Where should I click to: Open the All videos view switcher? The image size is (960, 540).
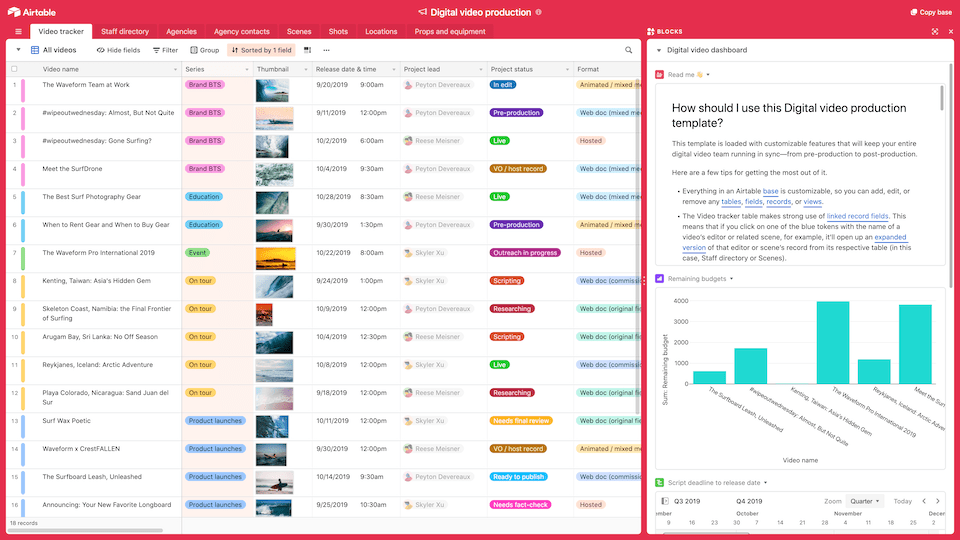pos(54,50)
